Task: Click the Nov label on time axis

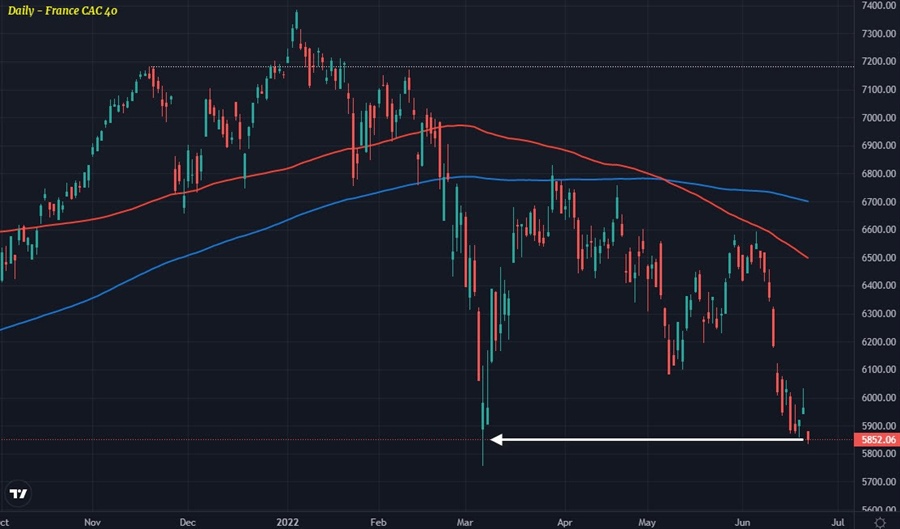Action: coord(92,521)
